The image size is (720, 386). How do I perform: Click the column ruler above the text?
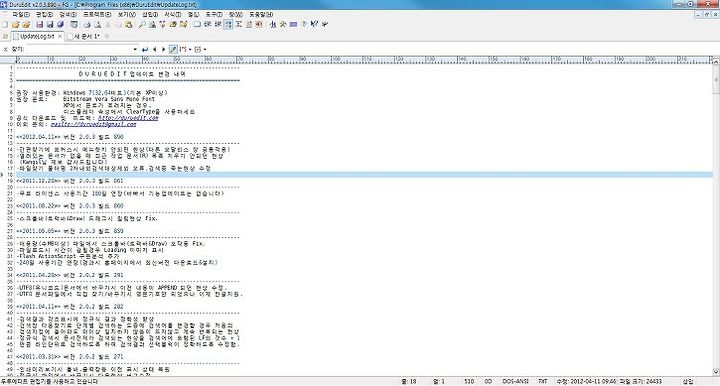tap(364, 60)
